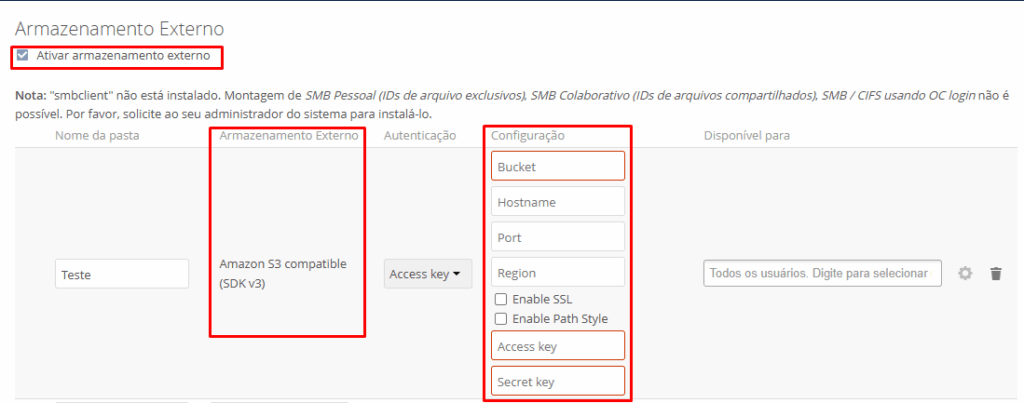Click the Disponível para column header
The width and height of the screenshot is (1024, 403).
point(747,135)
